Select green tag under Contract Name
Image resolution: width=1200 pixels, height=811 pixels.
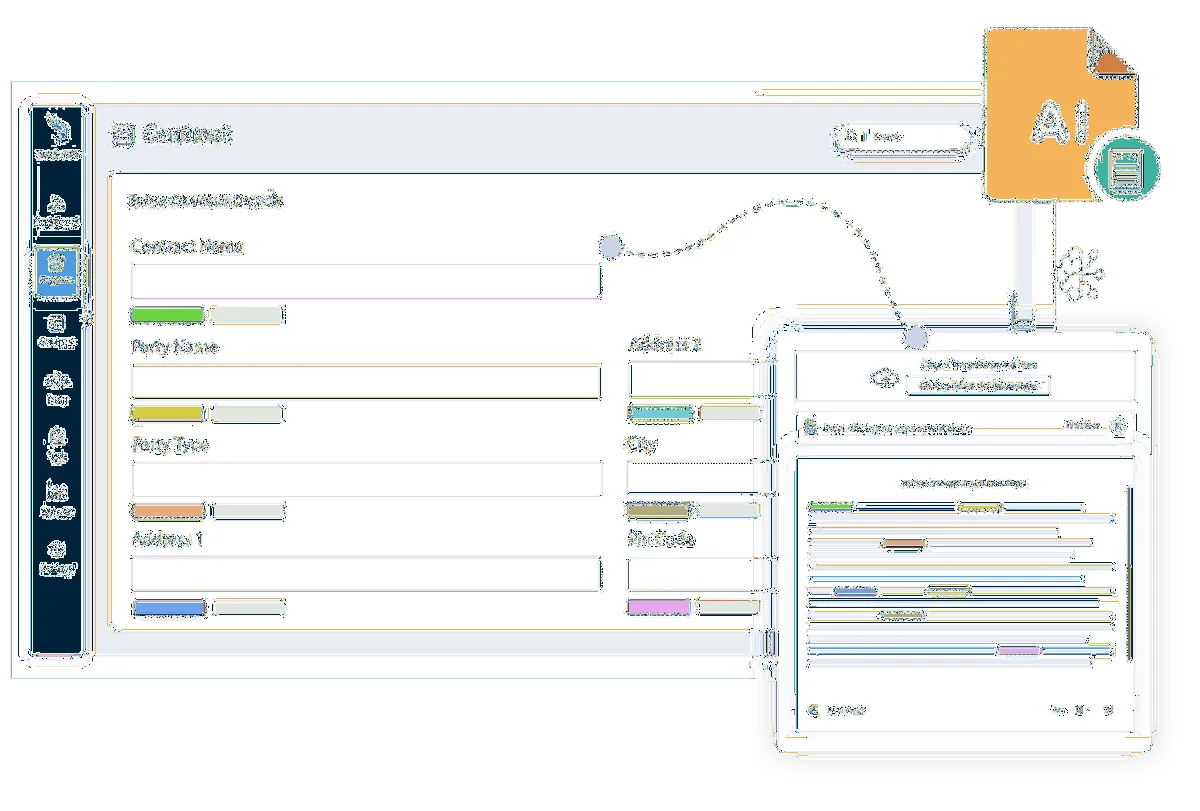(x=168, y=315)
